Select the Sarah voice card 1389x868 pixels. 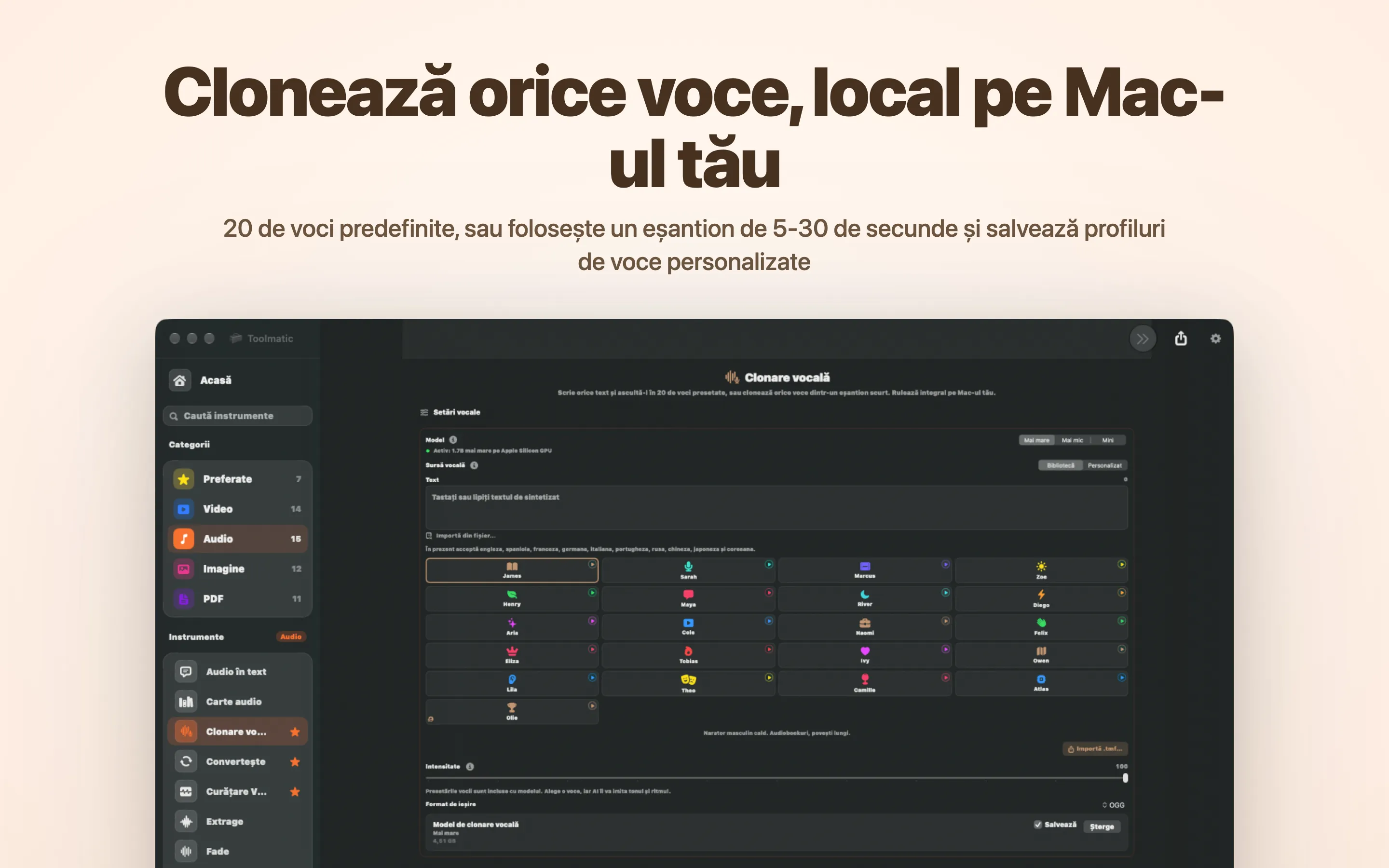(688, 570)
